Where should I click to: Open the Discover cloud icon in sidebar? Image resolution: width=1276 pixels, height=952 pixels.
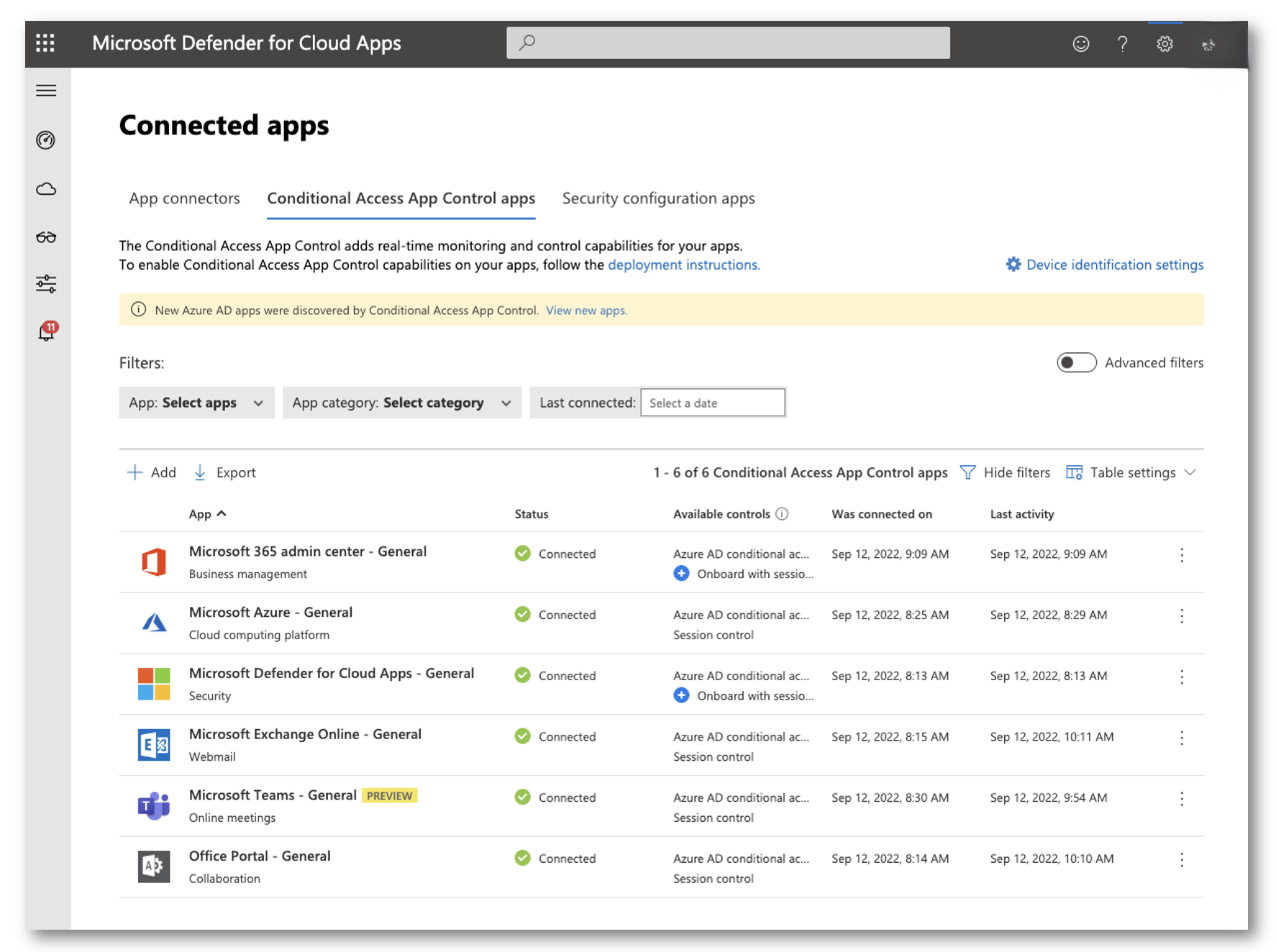(x=46, y=189)
